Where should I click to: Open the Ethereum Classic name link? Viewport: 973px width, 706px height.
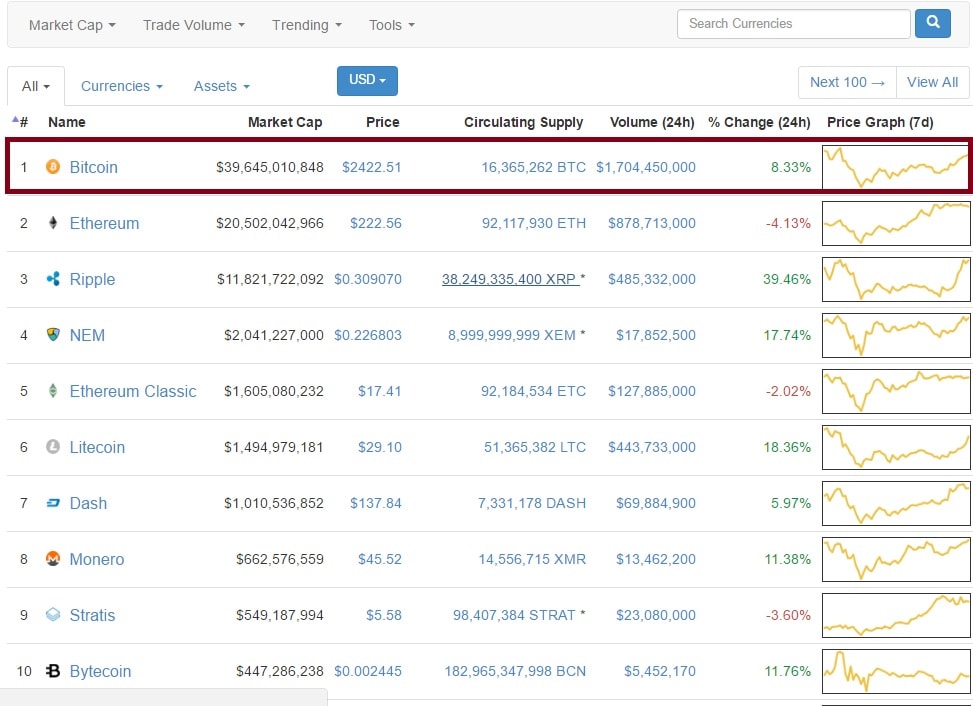[x=133, y=391]
